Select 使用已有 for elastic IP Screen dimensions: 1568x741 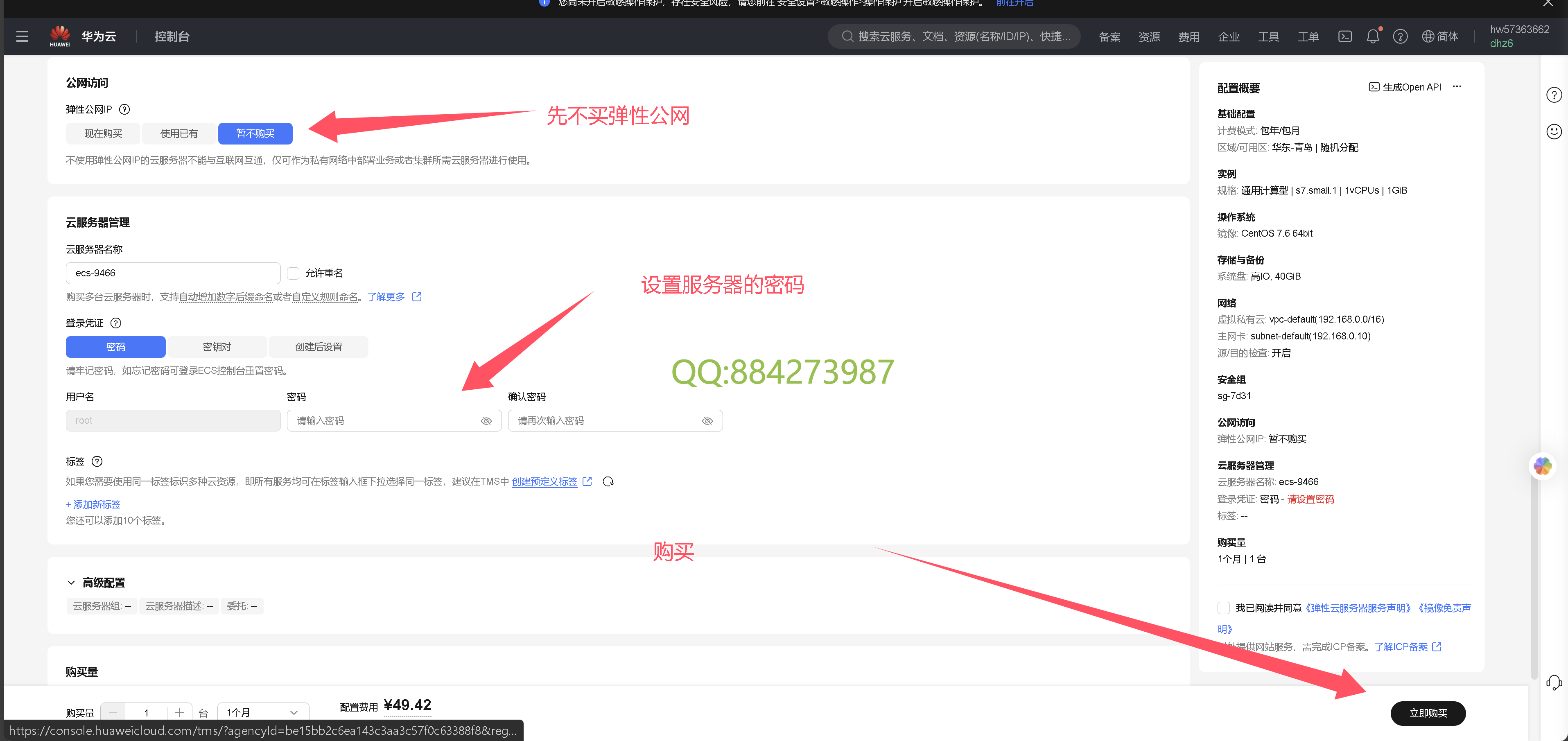(x=179, y=133)
